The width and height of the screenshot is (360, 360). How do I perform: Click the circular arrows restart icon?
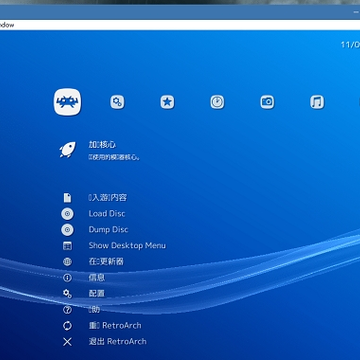pyautogui.click(x=67, y=326)
